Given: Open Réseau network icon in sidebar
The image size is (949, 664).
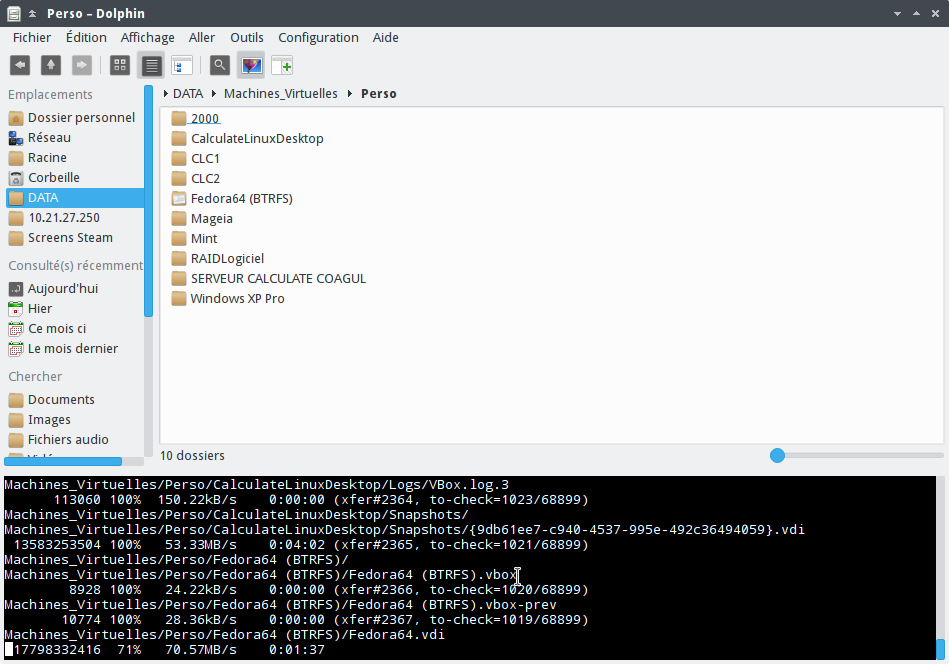Looking at the screenshot, I should coord(16,138).
